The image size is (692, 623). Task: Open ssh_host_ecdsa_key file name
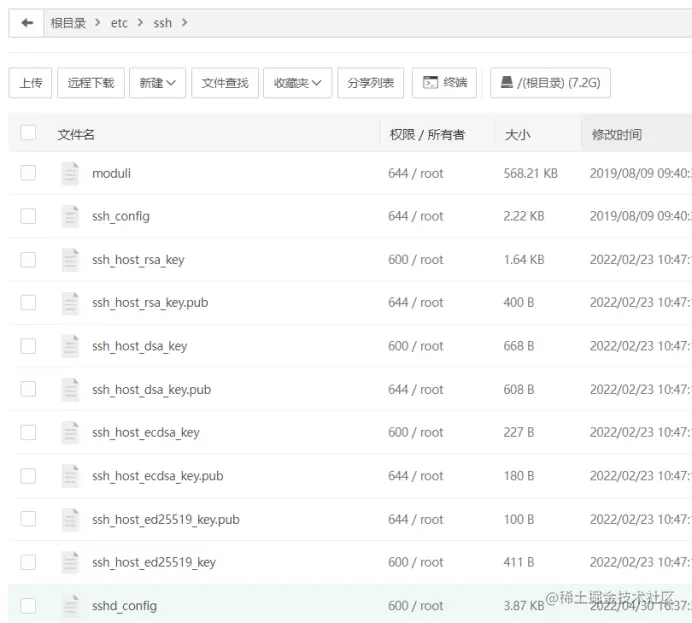146,433
